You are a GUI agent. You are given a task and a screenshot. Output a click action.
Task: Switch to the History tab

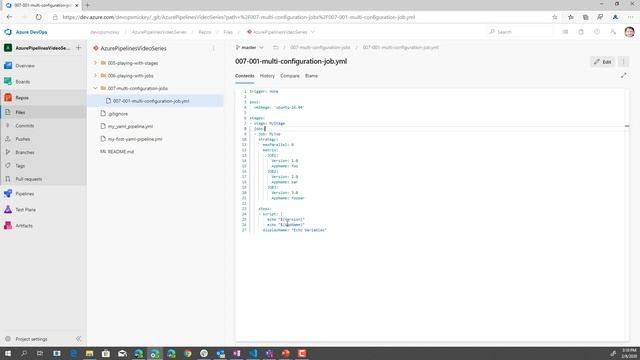point(267,76)
